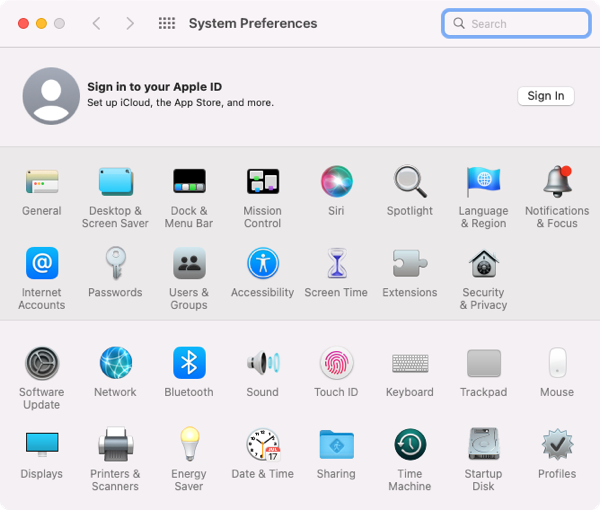Click the Search field
600x510 pixels.
click(x=516, y=24)
